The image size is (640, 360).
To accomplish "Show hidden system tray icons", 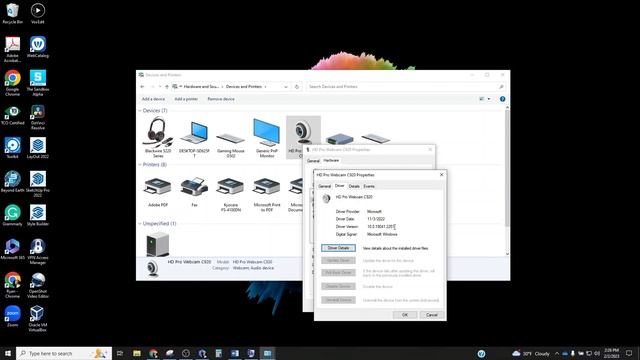I will (557, 353).
